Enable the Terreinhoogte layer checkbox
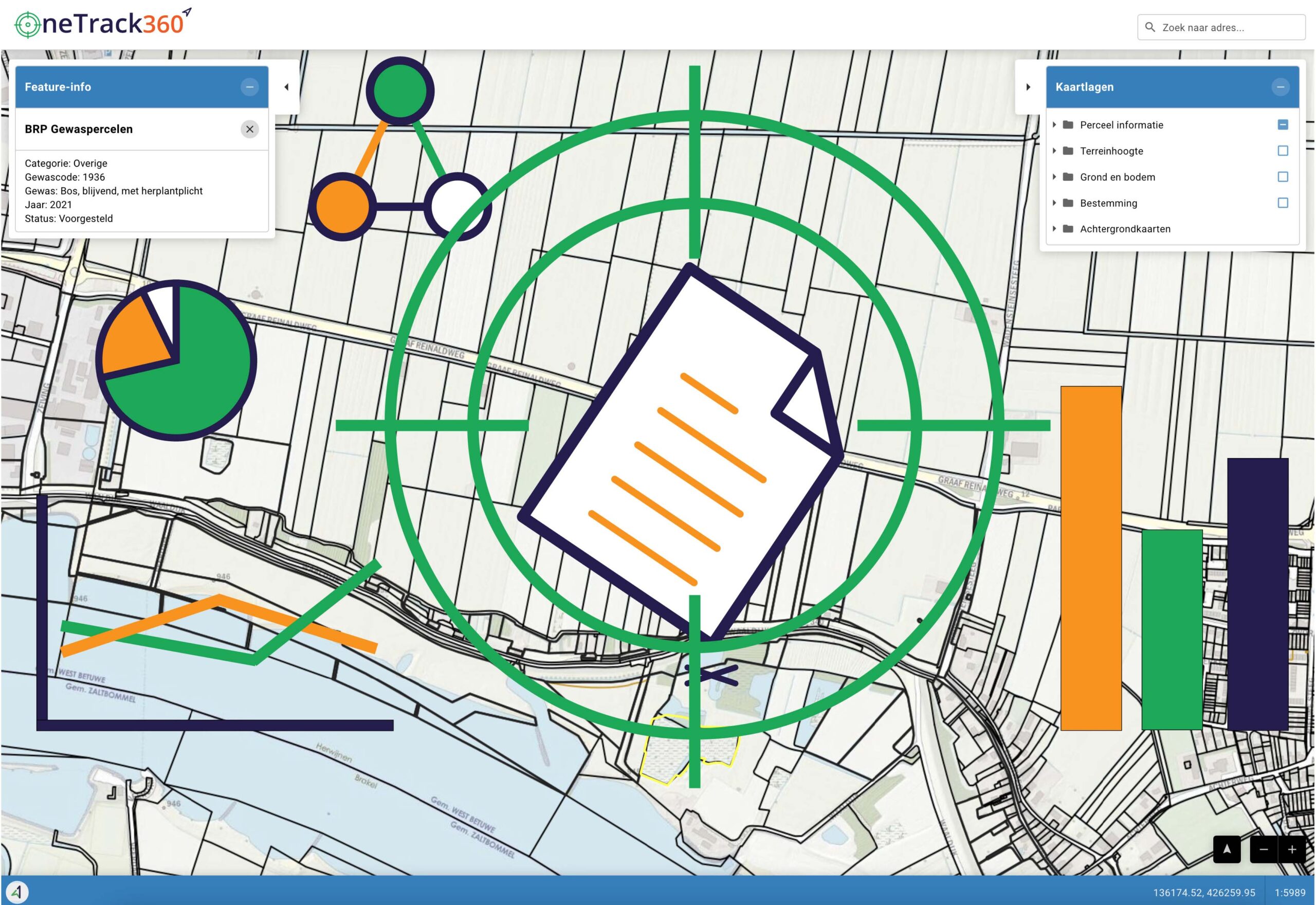 (1283, 151)
